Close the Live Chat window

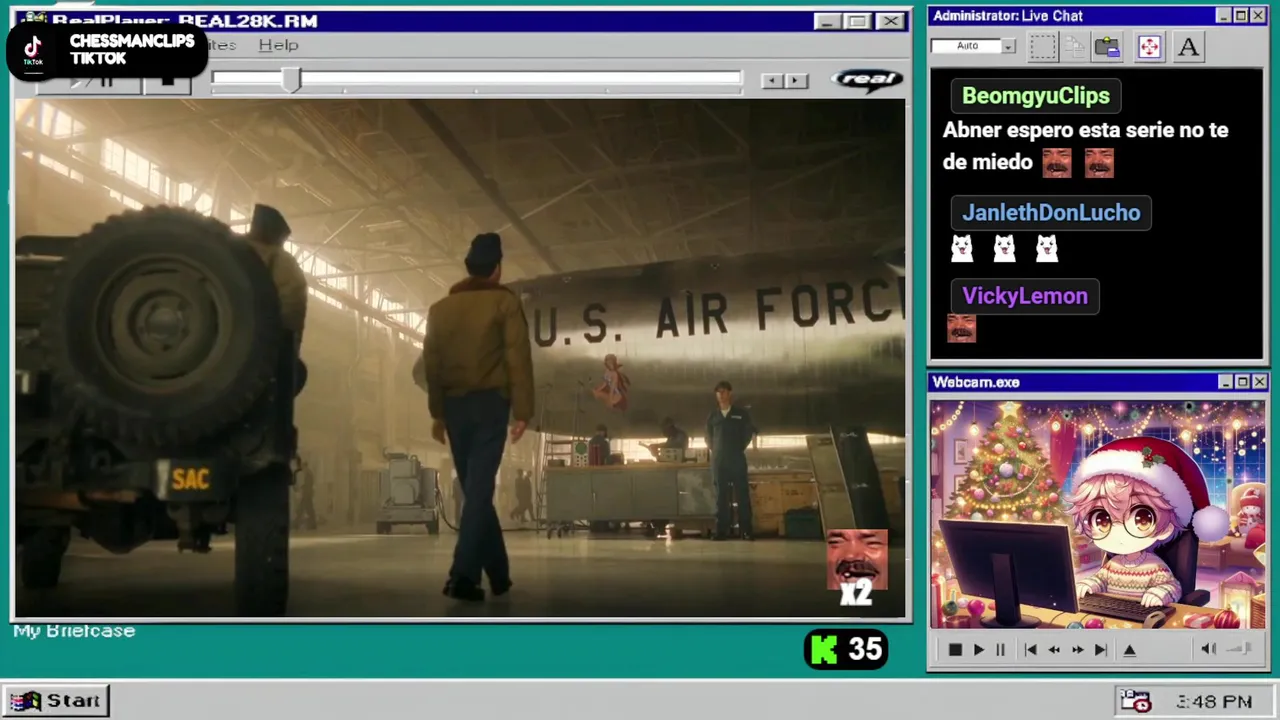(x=1258, y=16)
